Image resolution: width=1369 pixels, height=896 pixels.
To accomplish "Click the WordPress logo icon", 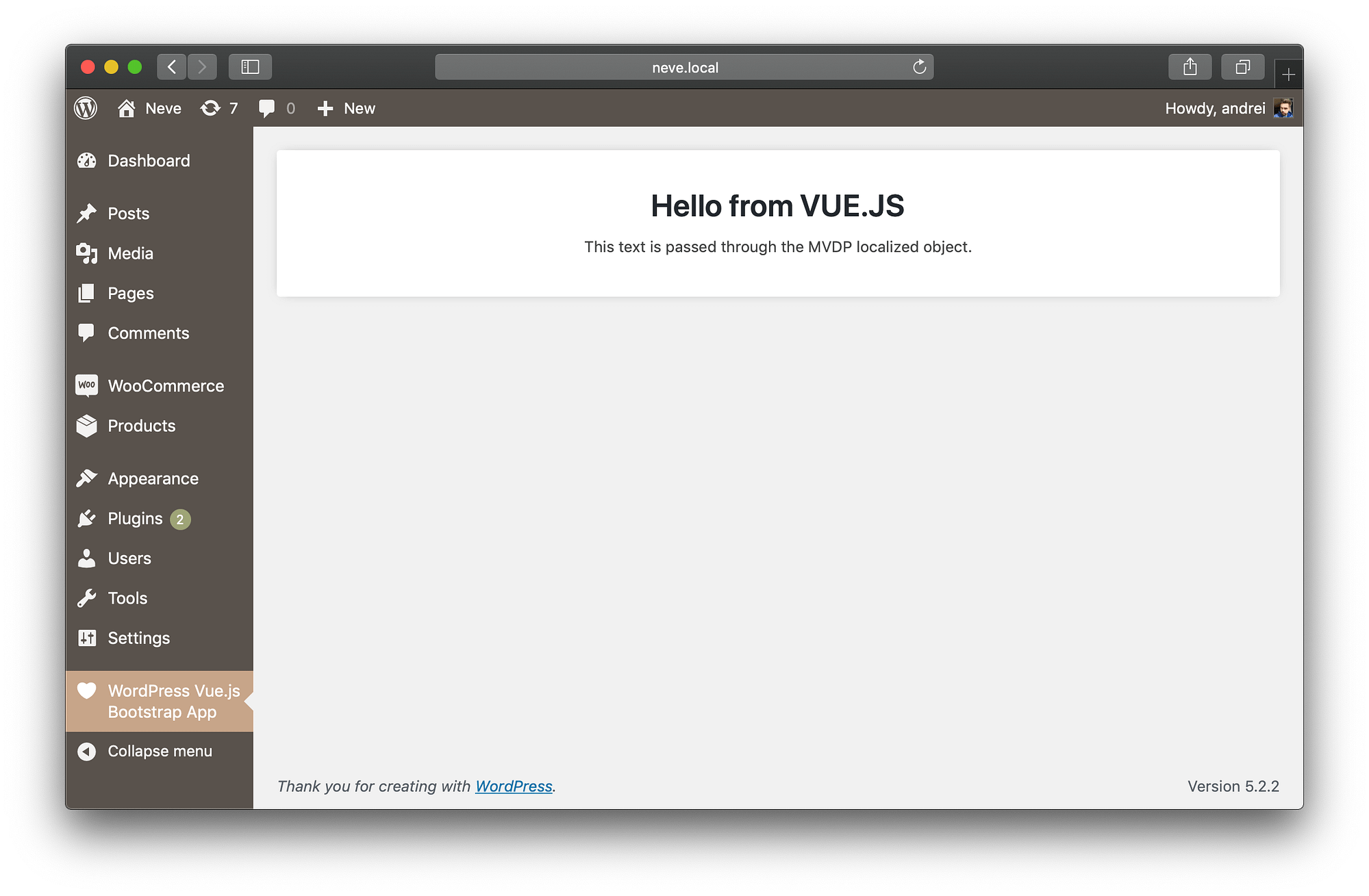I will 86,108.
